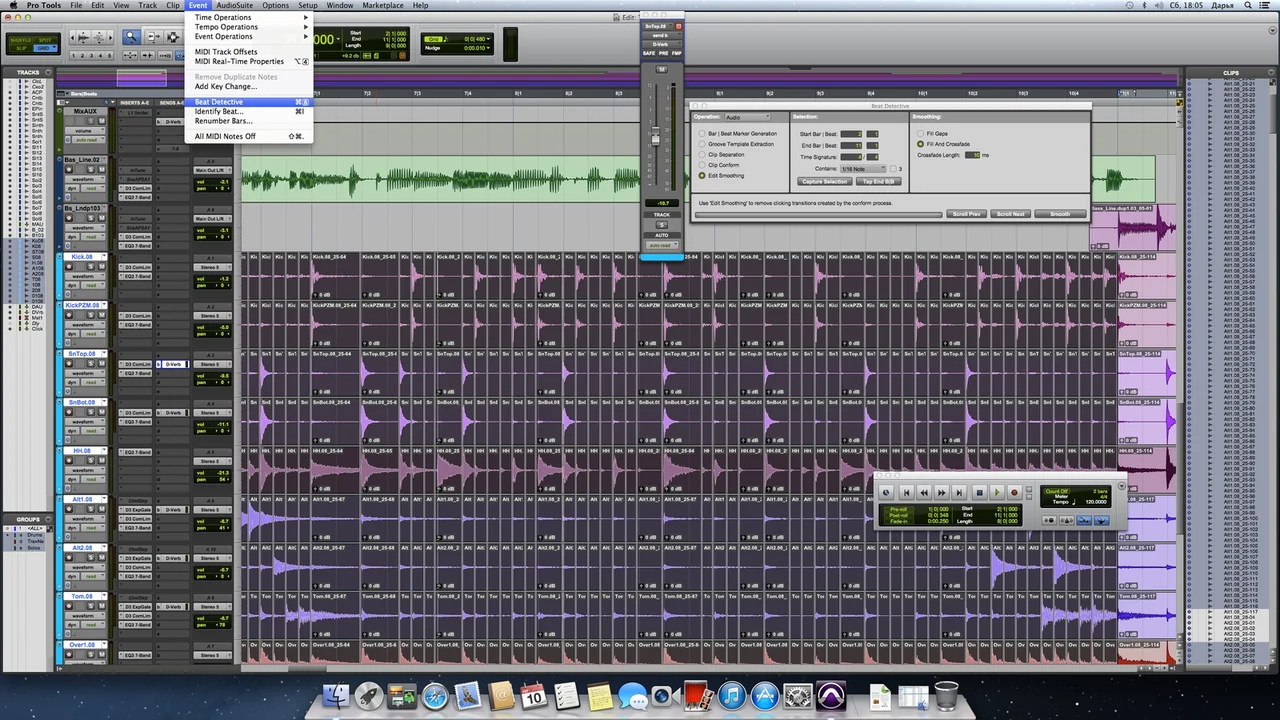Open the Tracks list header dropdown arrow
The width and height of the screenshot is (1280, 720).
click(x=48, y=72)
